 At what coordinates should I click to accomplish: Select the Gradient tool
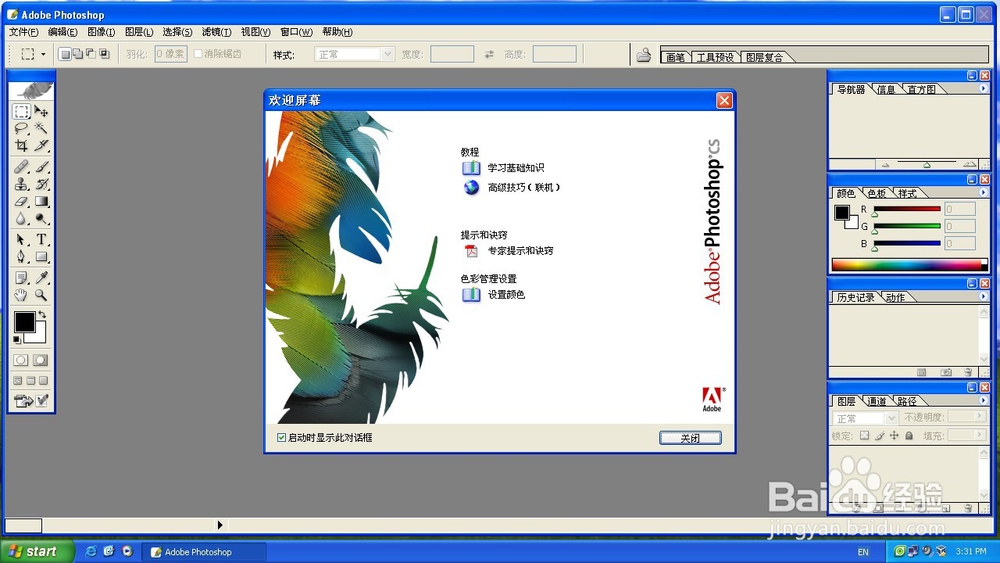41,201
